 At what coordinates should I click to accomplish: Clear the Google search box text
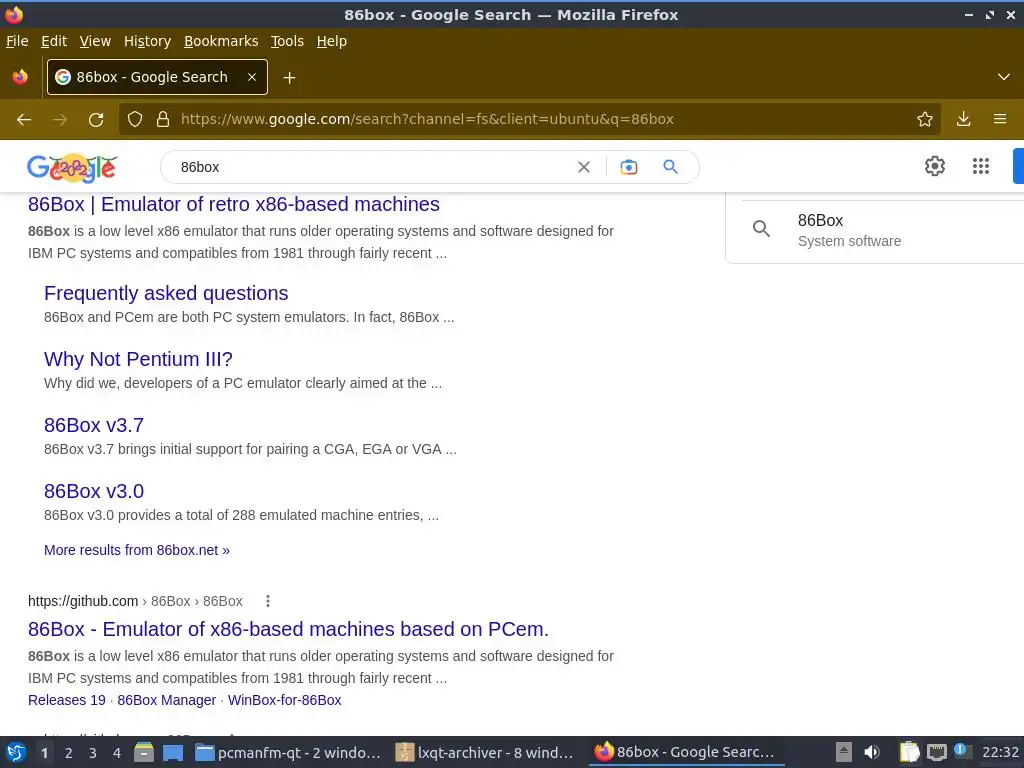pos(584,167)
